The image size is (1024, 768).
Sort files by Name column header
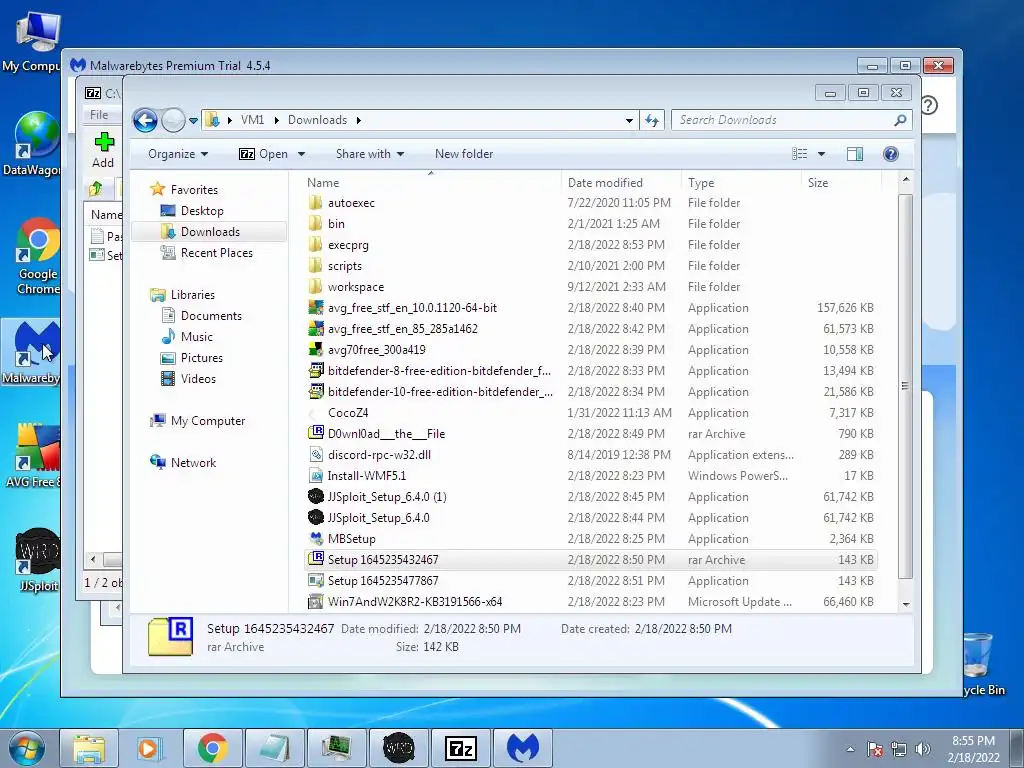[431, 183]
